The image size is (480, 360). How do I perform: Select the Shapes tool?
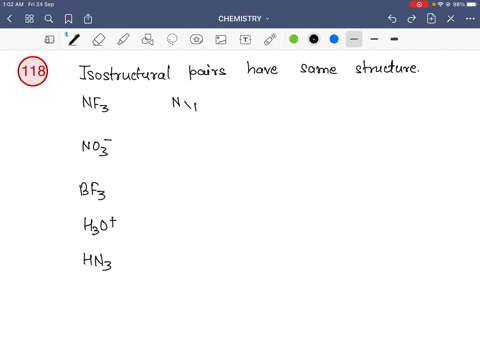click(x=147, y=39)
